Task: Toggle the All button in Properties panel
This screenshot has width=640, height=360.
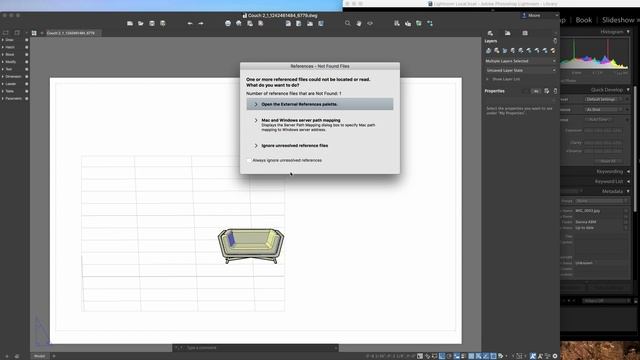Action: (536, 91)
